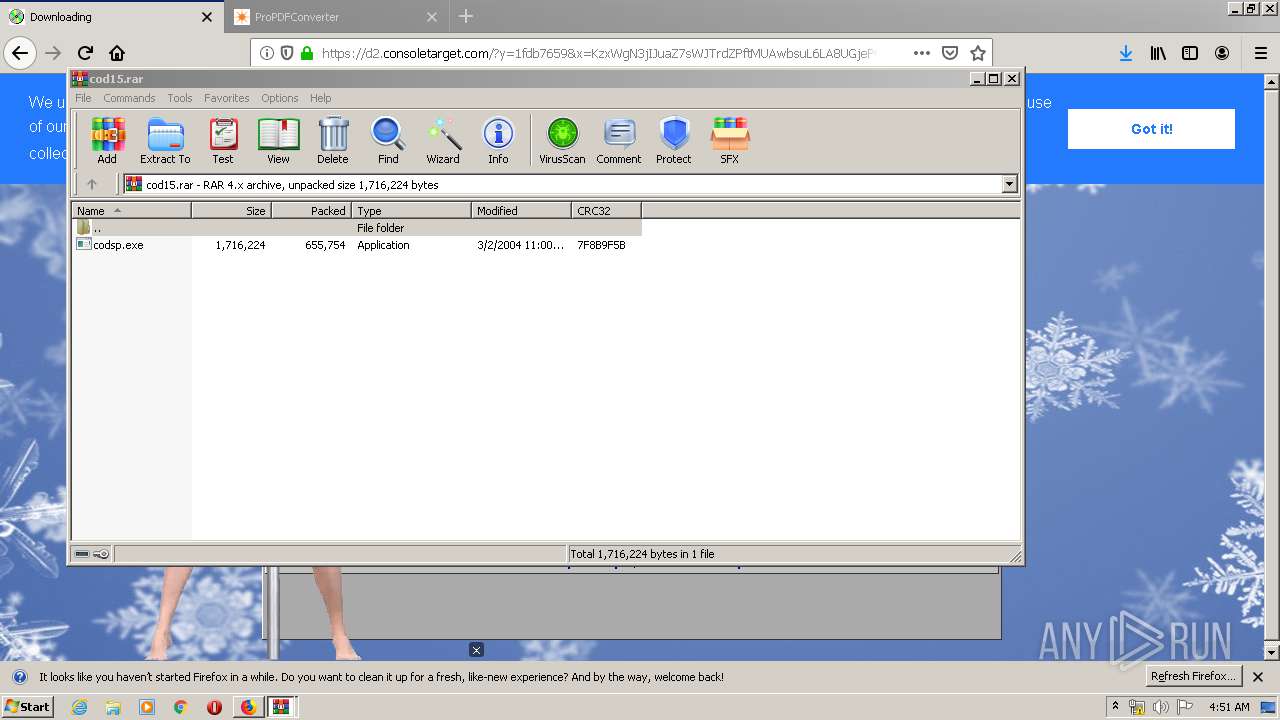Save page to Pocket

[950, 53]
